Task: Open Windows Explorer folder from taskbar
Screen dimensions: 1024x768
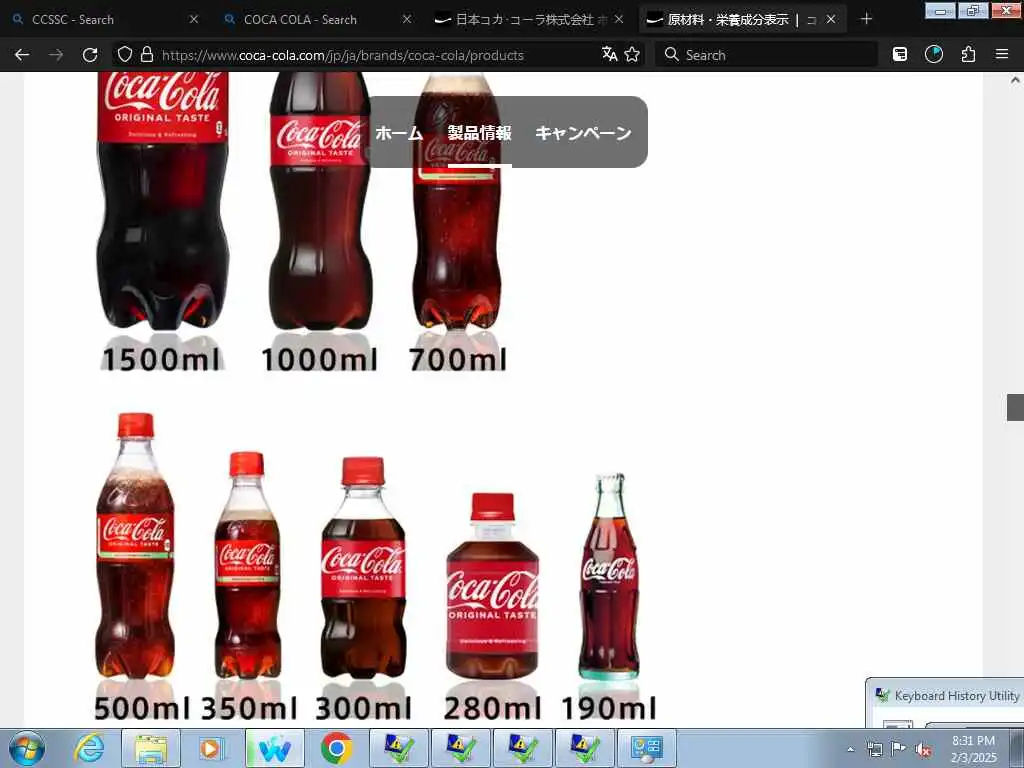Action: pos(152,748)
